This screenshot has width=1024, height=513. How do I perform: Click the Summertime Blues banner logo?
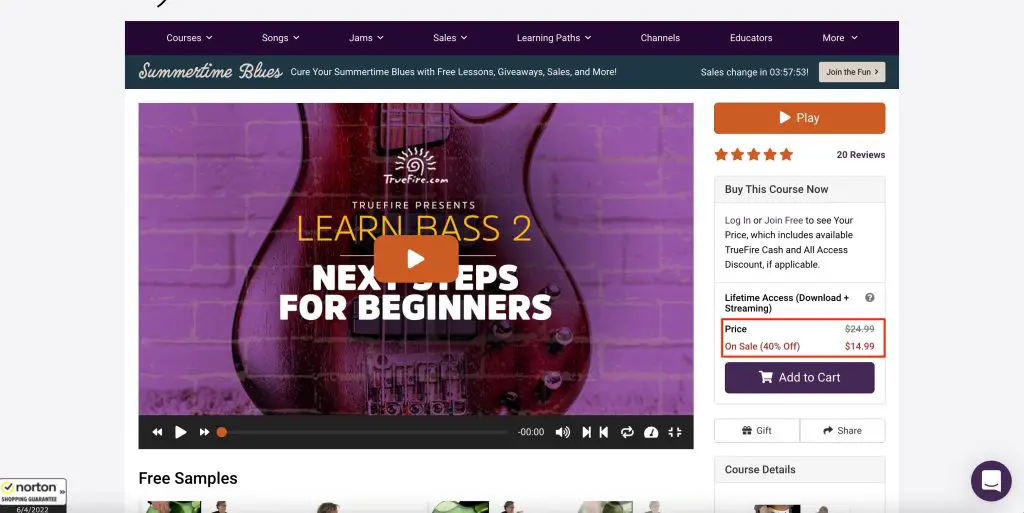tap(210, 71)
